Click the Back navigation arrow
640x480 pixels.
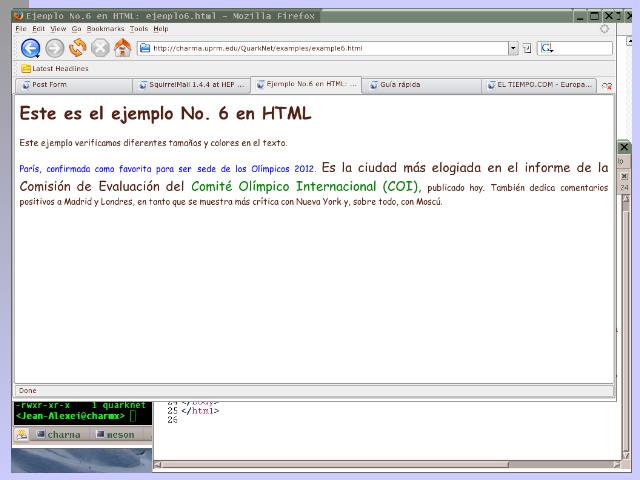pyautogui.click(x=30, y=48)
